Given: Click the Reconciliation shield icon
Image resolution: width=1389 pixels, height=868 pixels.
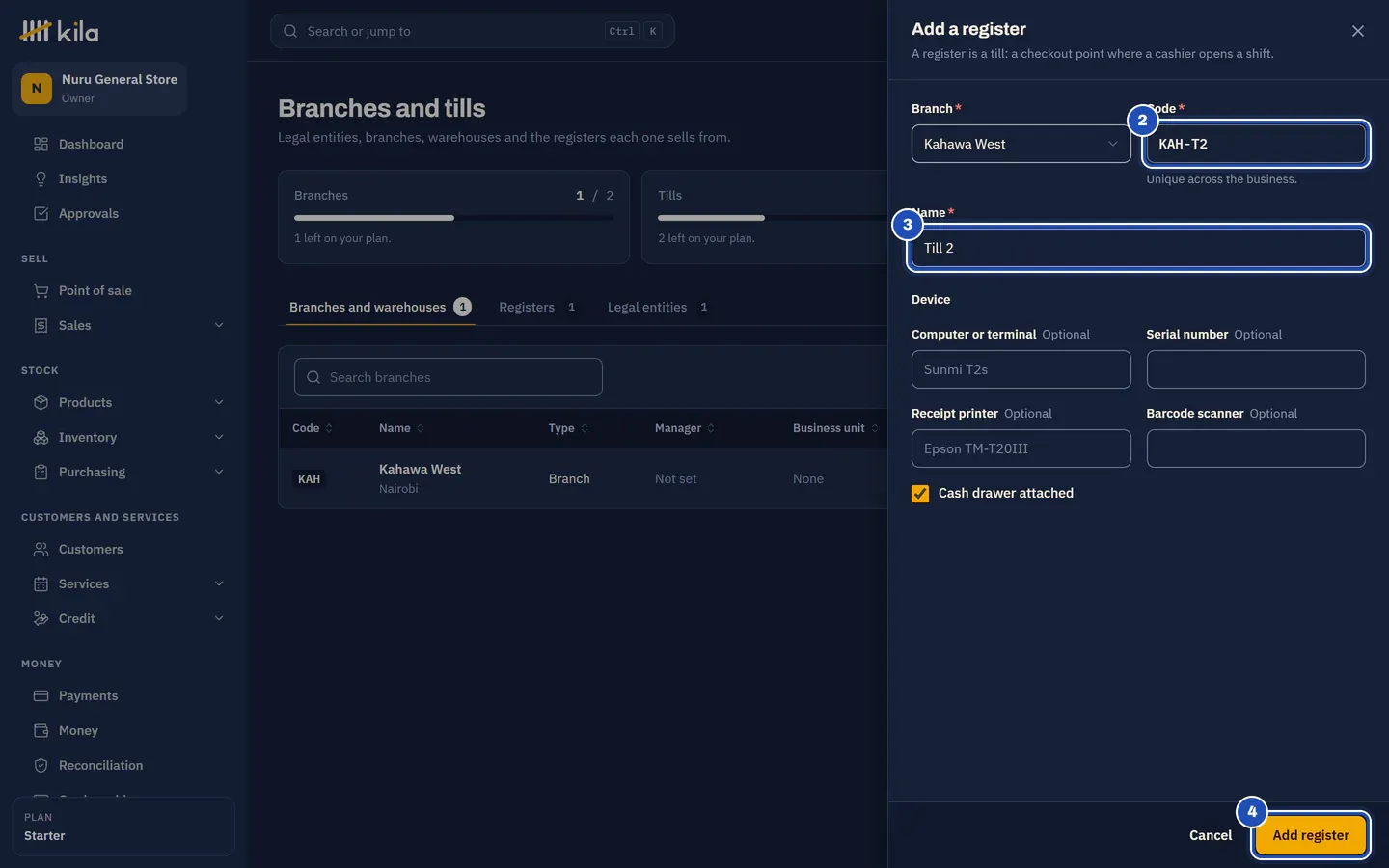Looking at the screenshot, I should (41, 766).
